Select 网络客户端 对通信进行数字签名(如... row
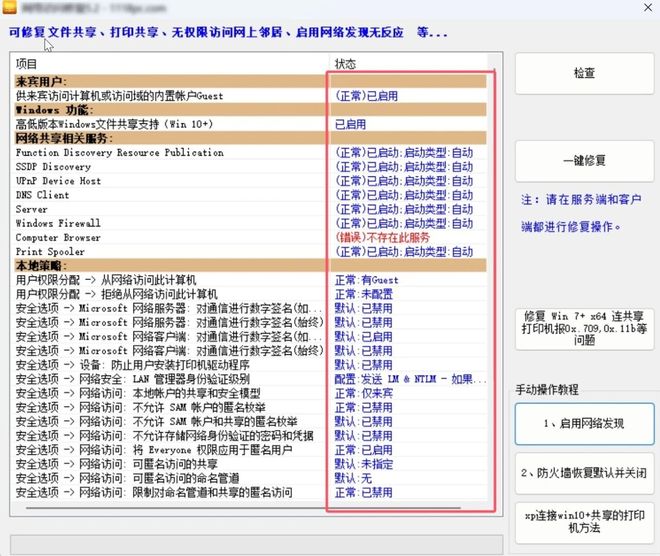The width and height of the screenshot is (660, 556). click(x=250, y=337)
